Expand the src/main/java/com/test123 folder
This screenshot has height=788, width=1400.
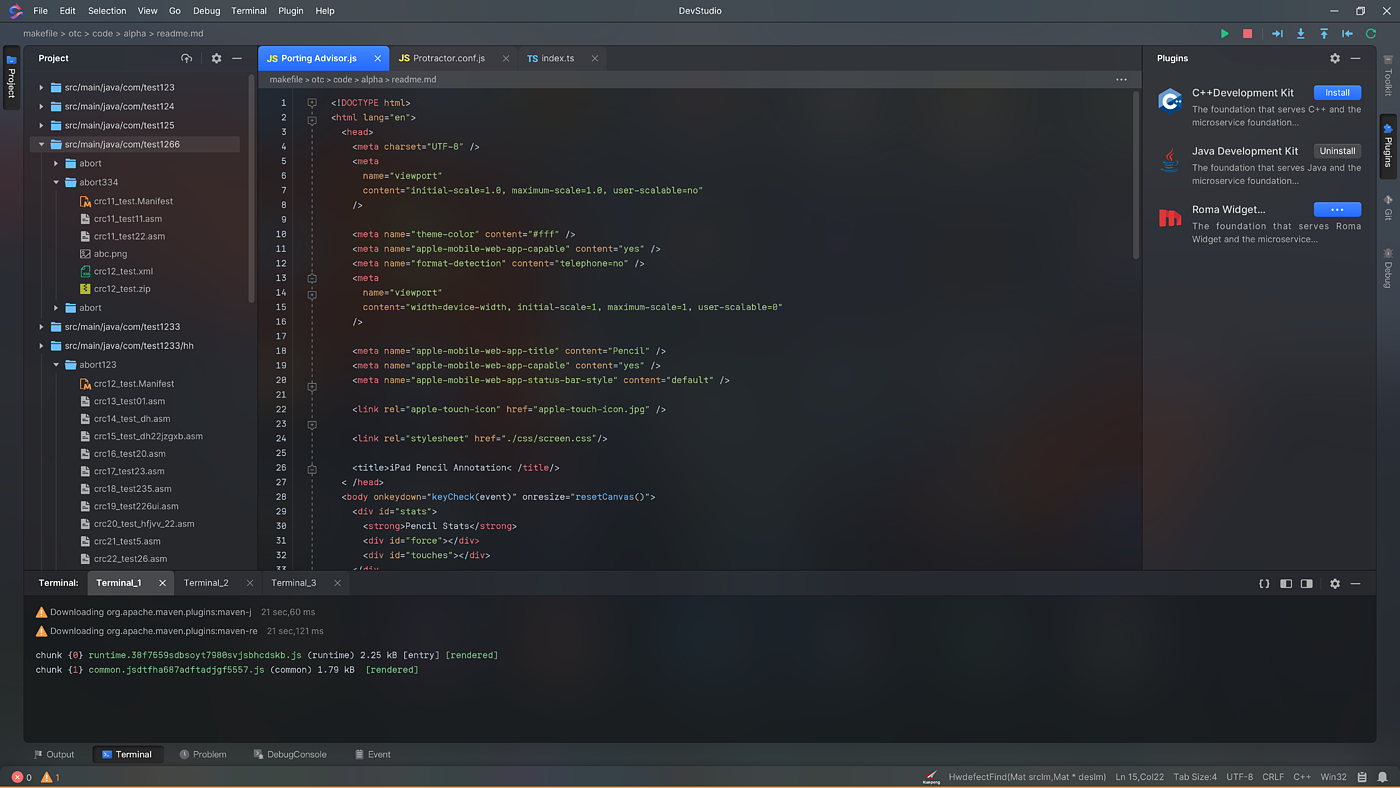point(42,88)
